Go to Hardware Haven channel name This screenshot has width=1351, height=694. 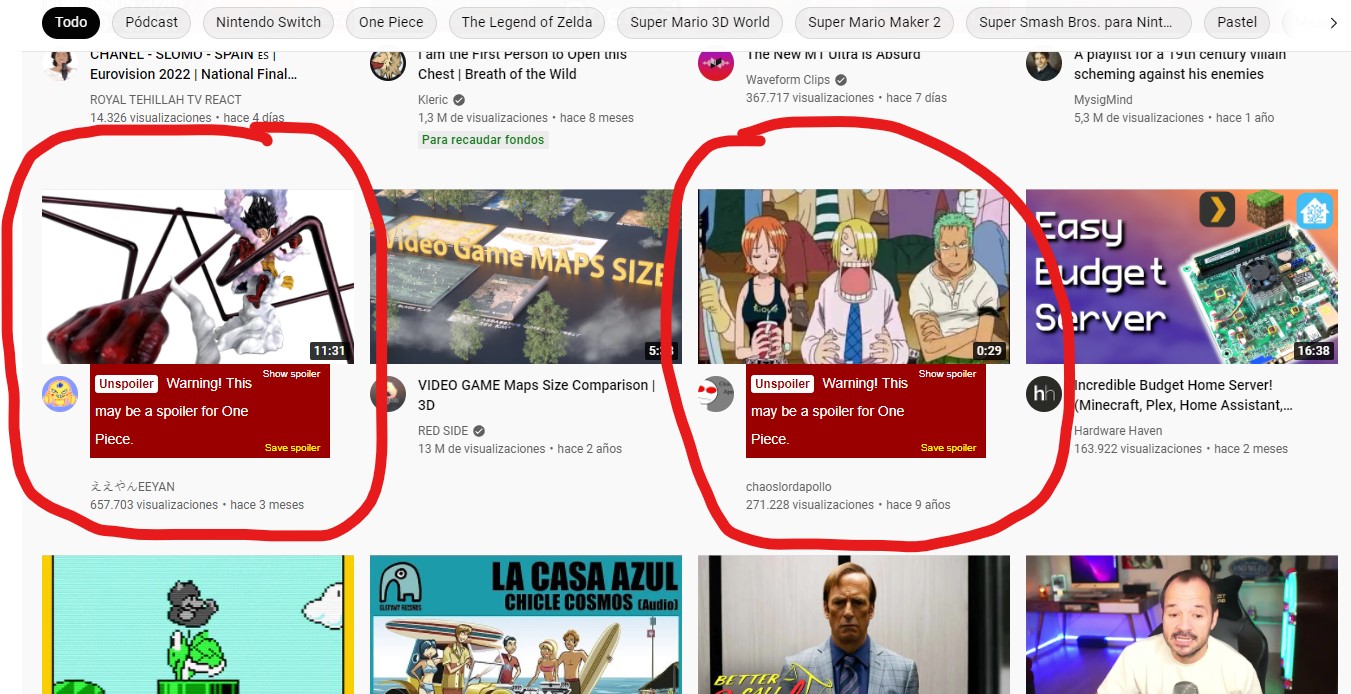pyautogui.click(x=1118, y=431)
